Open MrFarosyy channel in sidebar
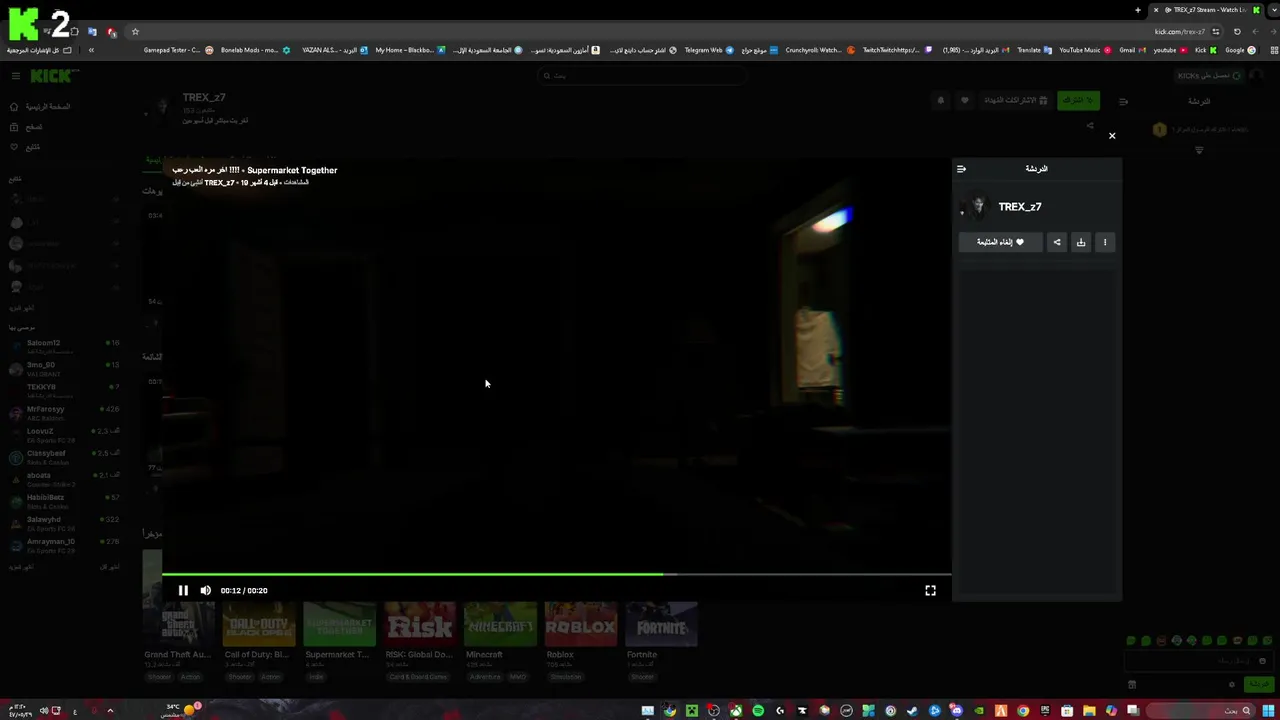Image resolution: width=1280 pixels, height=720 pixels. click(x=62, y=412)
